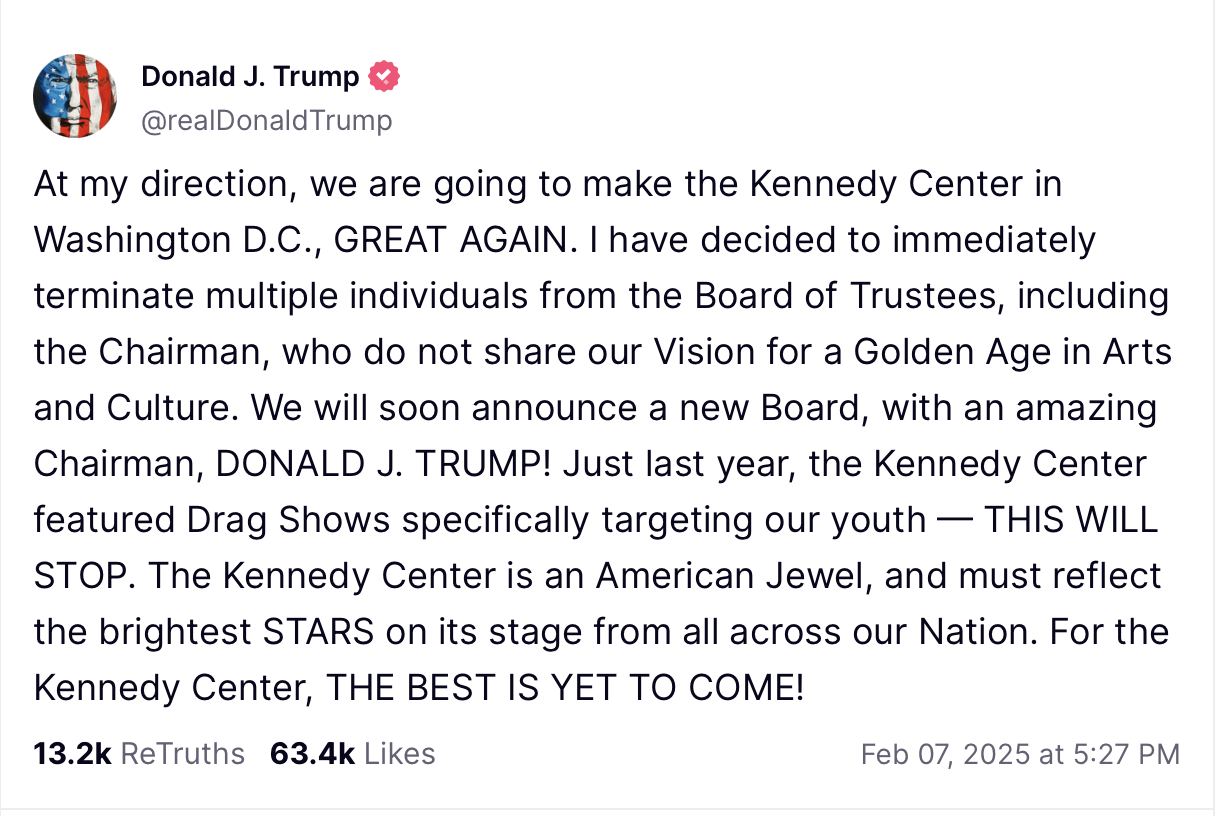Image resolution: width=1220 pixels, height=816 pixels.
Task: Open the @realDonaldTrump handle link
Action: [x=267, y=121]
